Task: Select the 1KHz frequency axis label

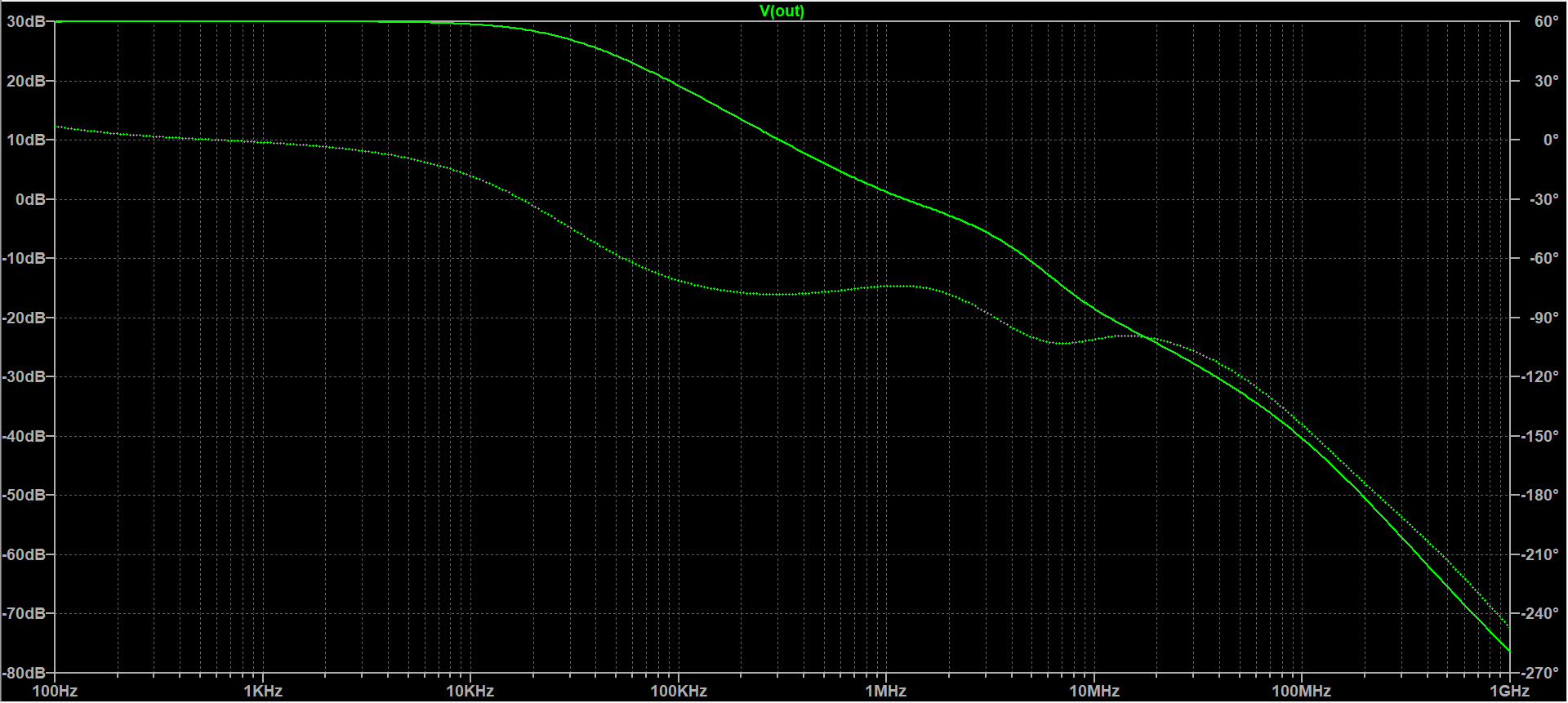Action: click(263, 692)
